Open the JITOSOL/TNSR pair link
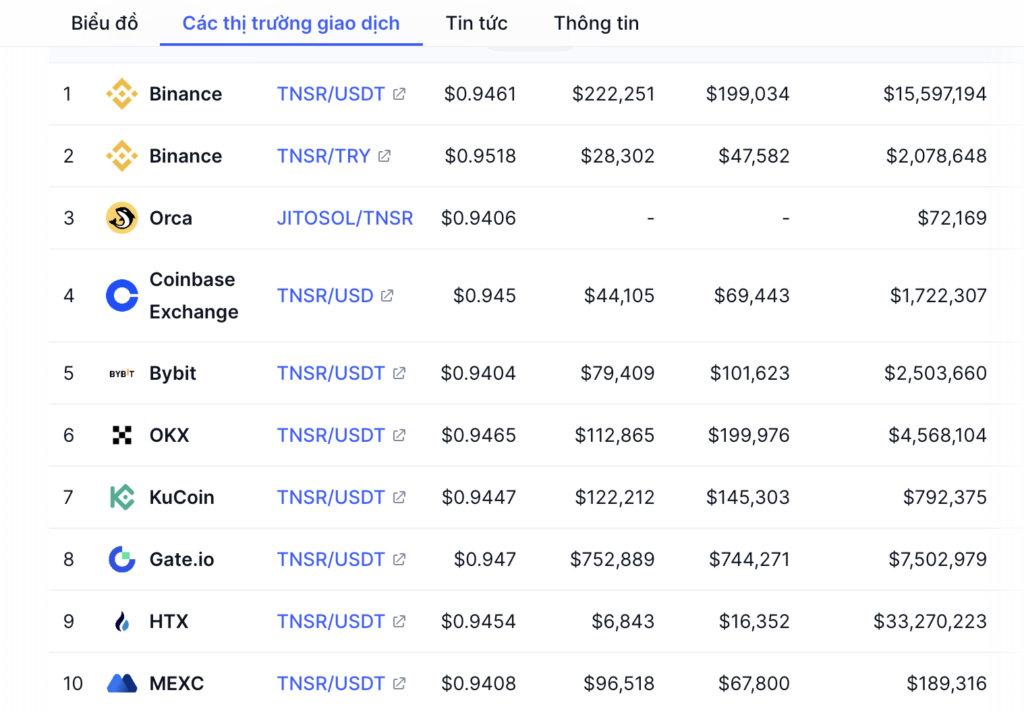The height and width of the screenshot is (711, 1024). [345, 218]
